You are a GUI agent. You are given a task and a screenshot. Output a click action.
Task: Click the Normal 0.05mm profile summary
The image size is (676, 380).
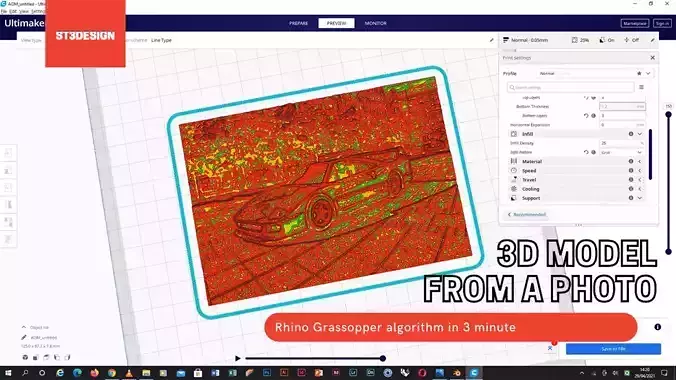[526, 40]
